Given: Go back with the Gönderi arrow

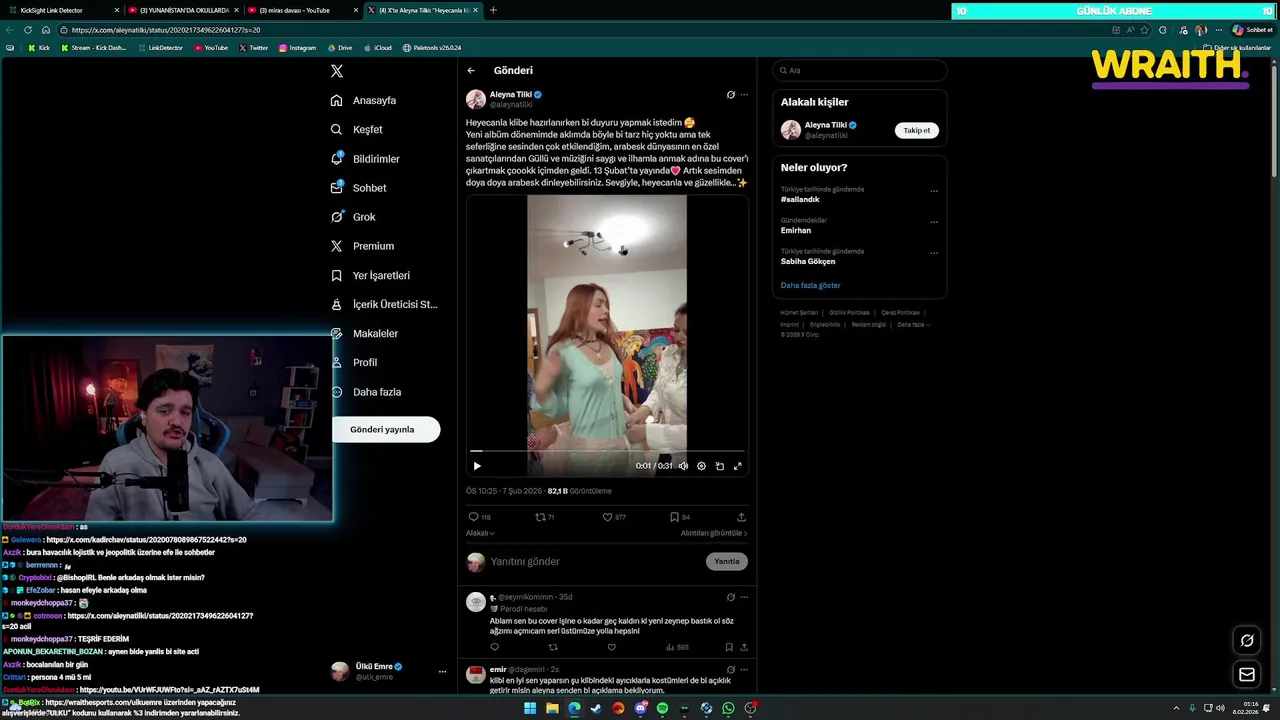Looking at the screenshot, I should 471,70.
